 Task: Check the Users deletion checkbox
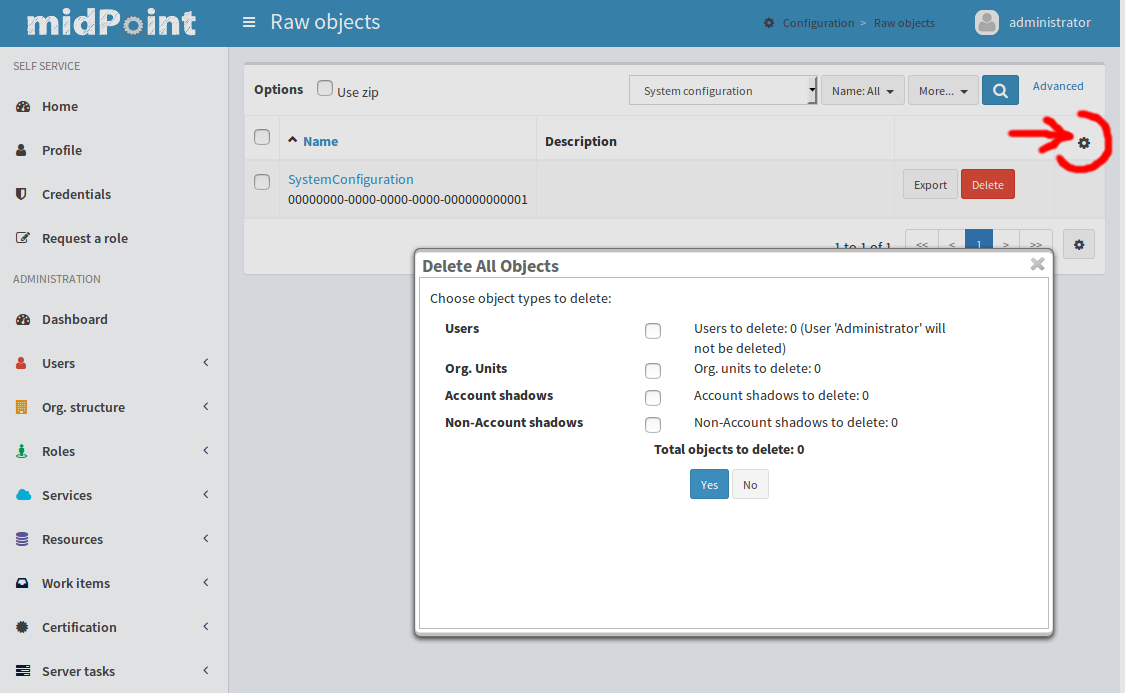pos(653,331)
